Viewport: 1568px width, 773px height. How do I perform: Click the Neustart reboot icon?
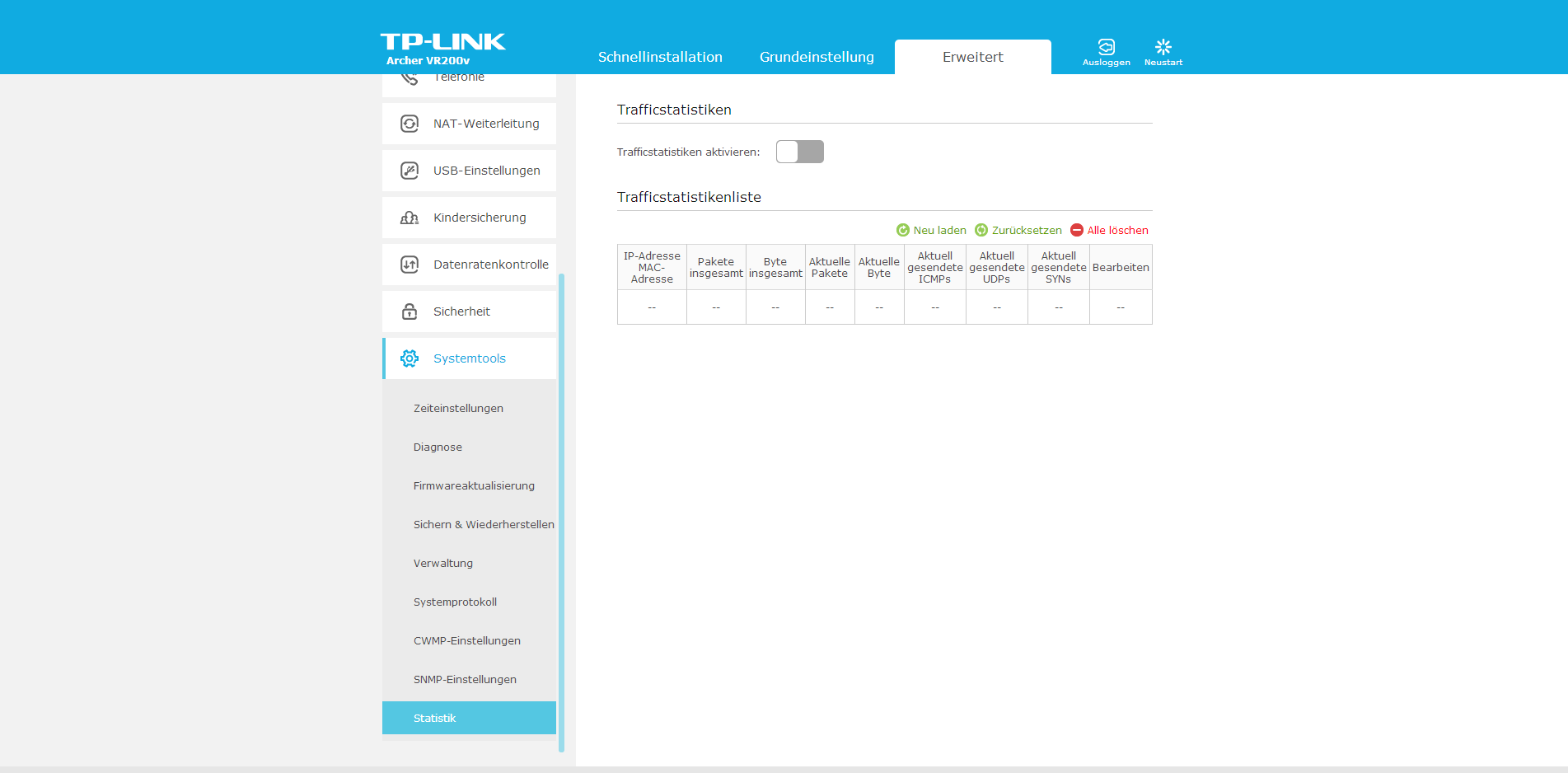(x=1163, y=47)
